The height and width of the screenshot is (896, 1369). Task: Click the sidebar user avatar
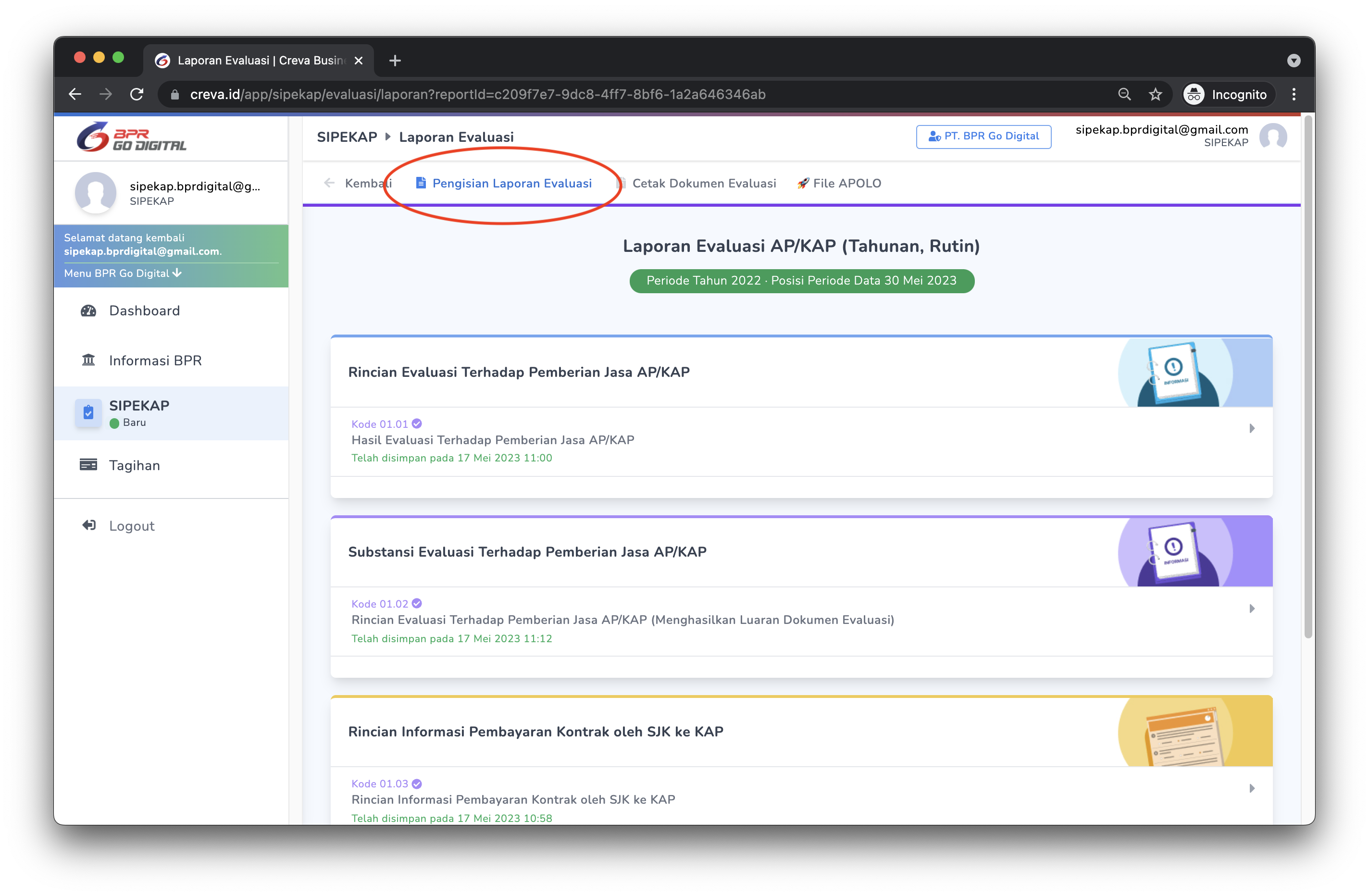pyautogui.click(x=96, y=193)
